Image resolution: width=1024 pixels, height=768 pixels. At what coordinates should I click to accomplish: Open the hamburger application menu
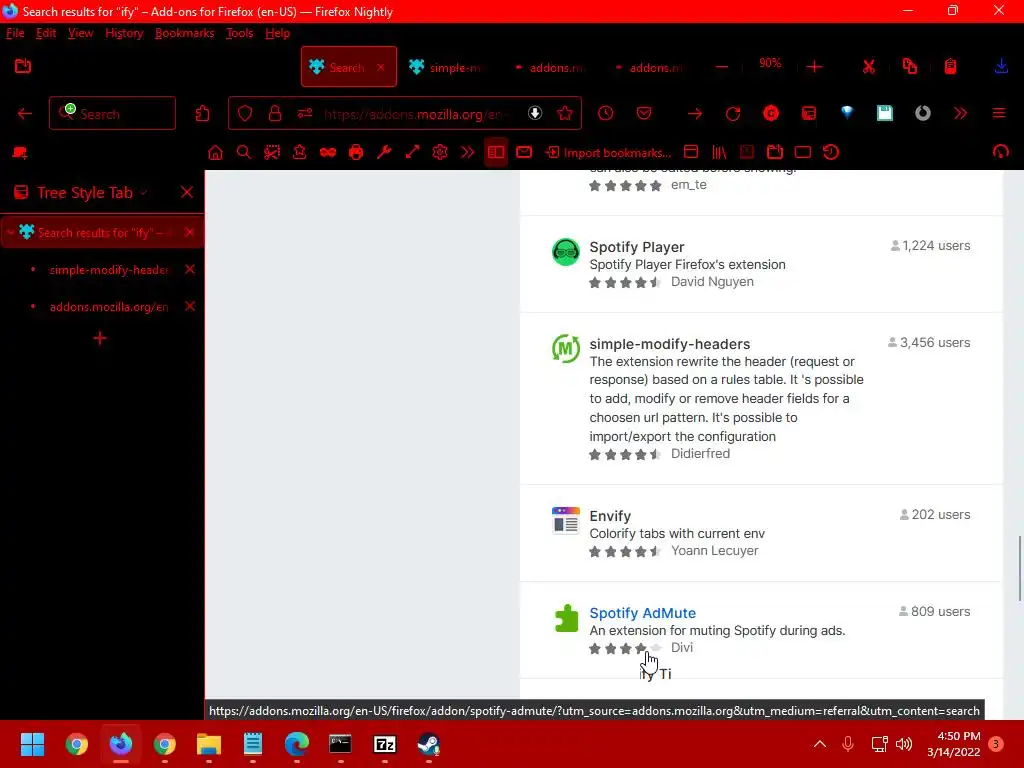tap(999, 114)
